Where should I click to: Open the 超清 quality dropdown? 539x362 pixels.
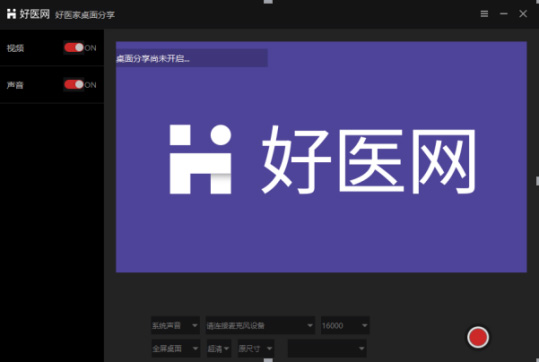tap(219, 349)
